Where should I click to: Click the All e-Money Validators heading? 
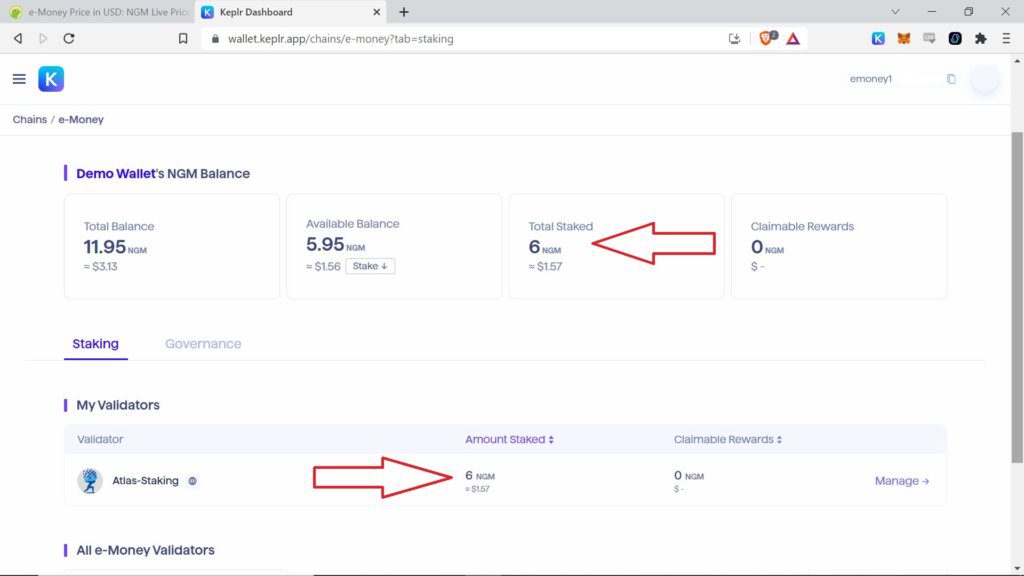tap(145, 550)
